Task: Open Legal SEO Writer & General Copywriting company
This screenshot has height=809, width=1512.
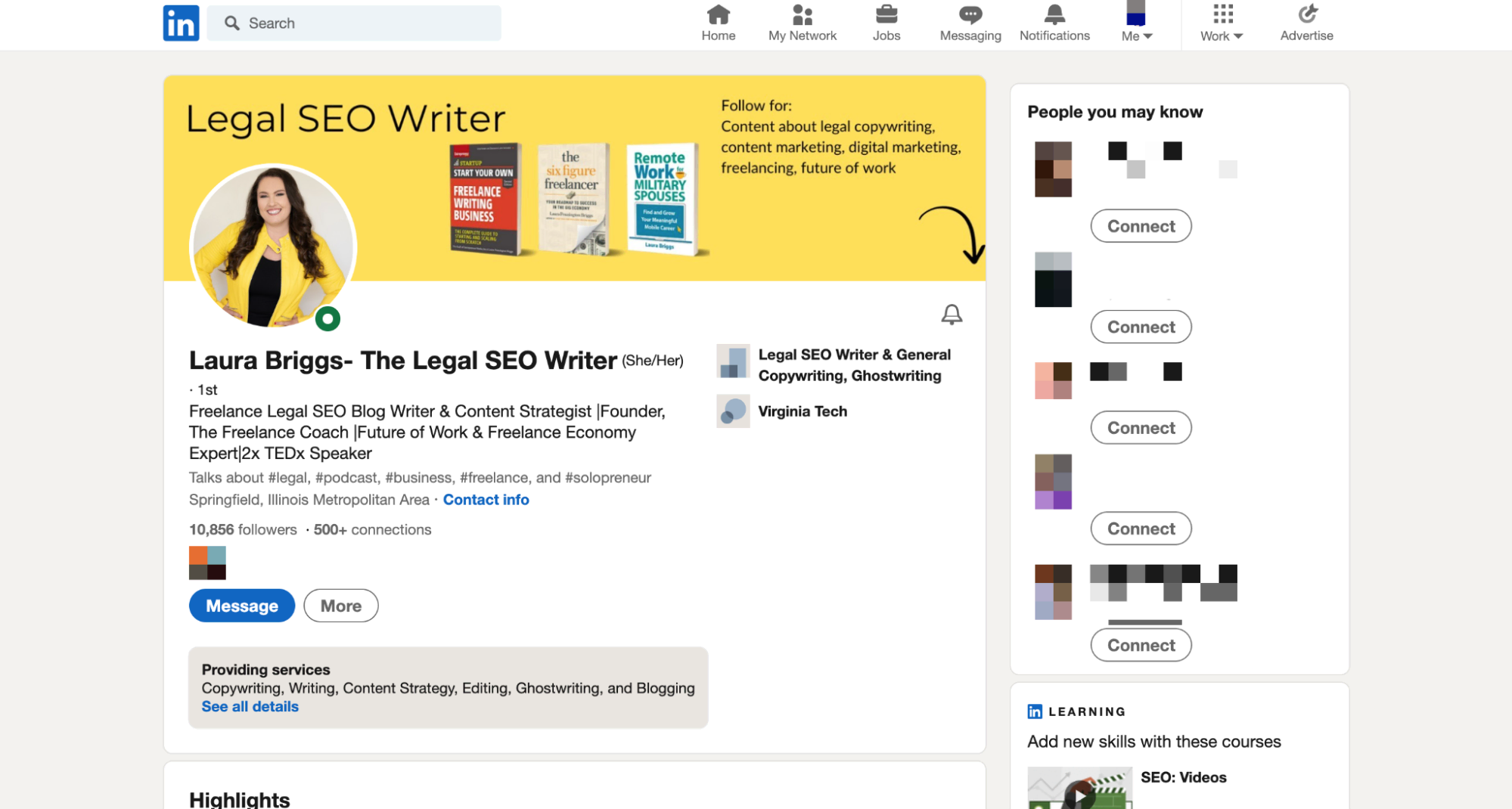Action: tap(853, 365)
